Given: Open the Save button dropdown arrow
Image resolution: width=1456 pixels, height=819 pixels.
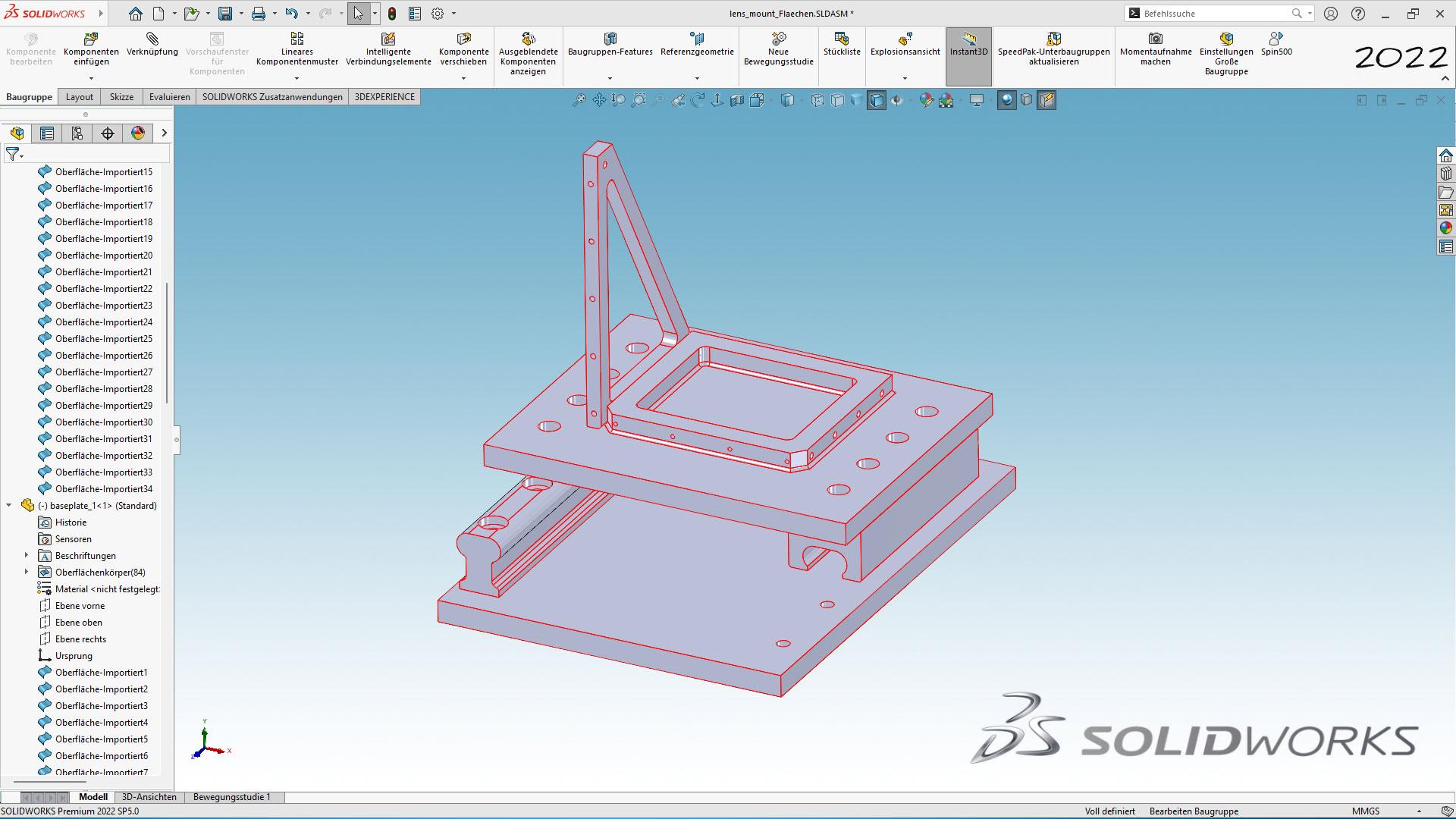Looking at the screenshot, I should click(x=241, y=14).
